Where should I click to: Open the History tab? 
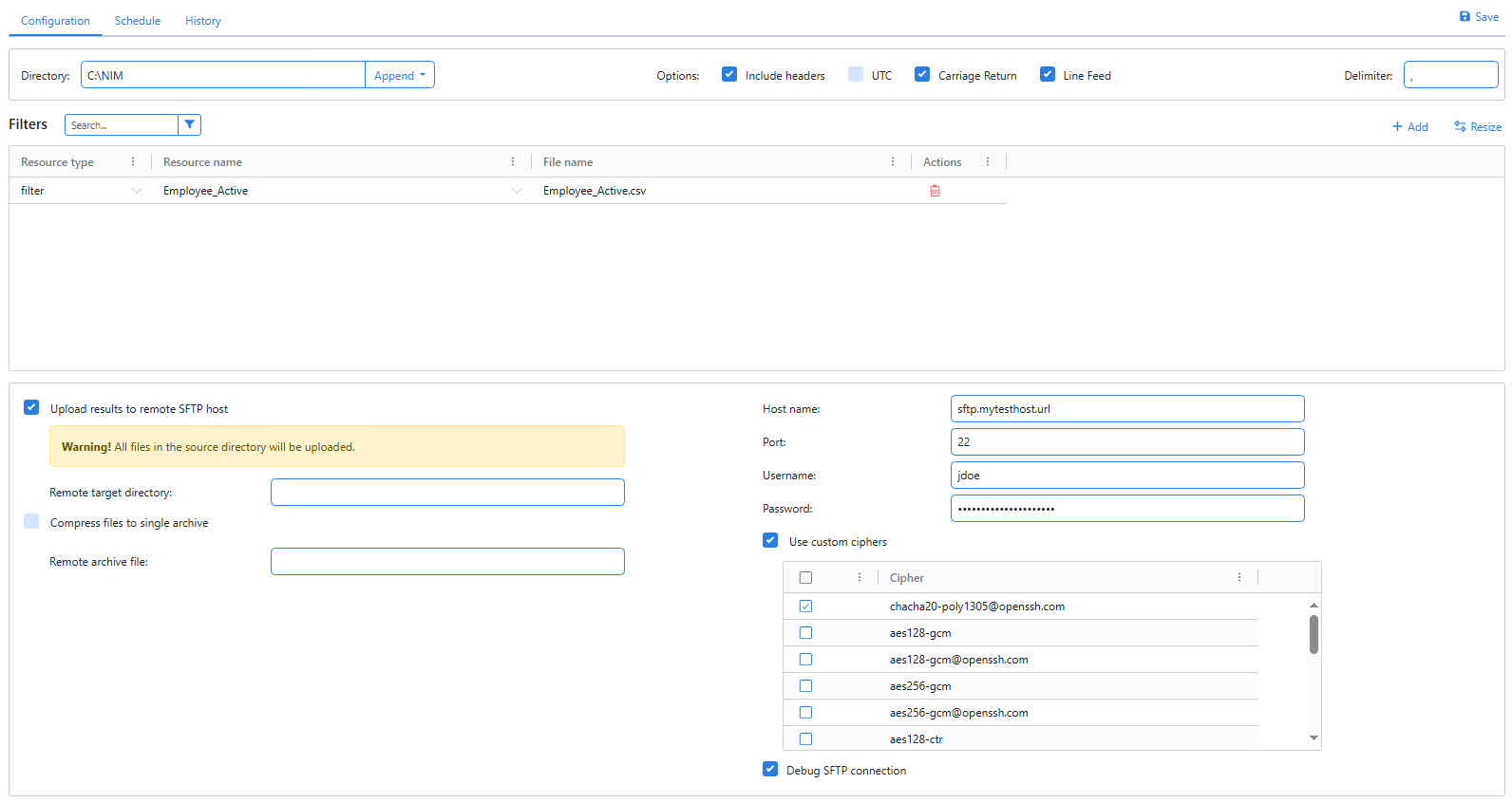coord(203,21)
